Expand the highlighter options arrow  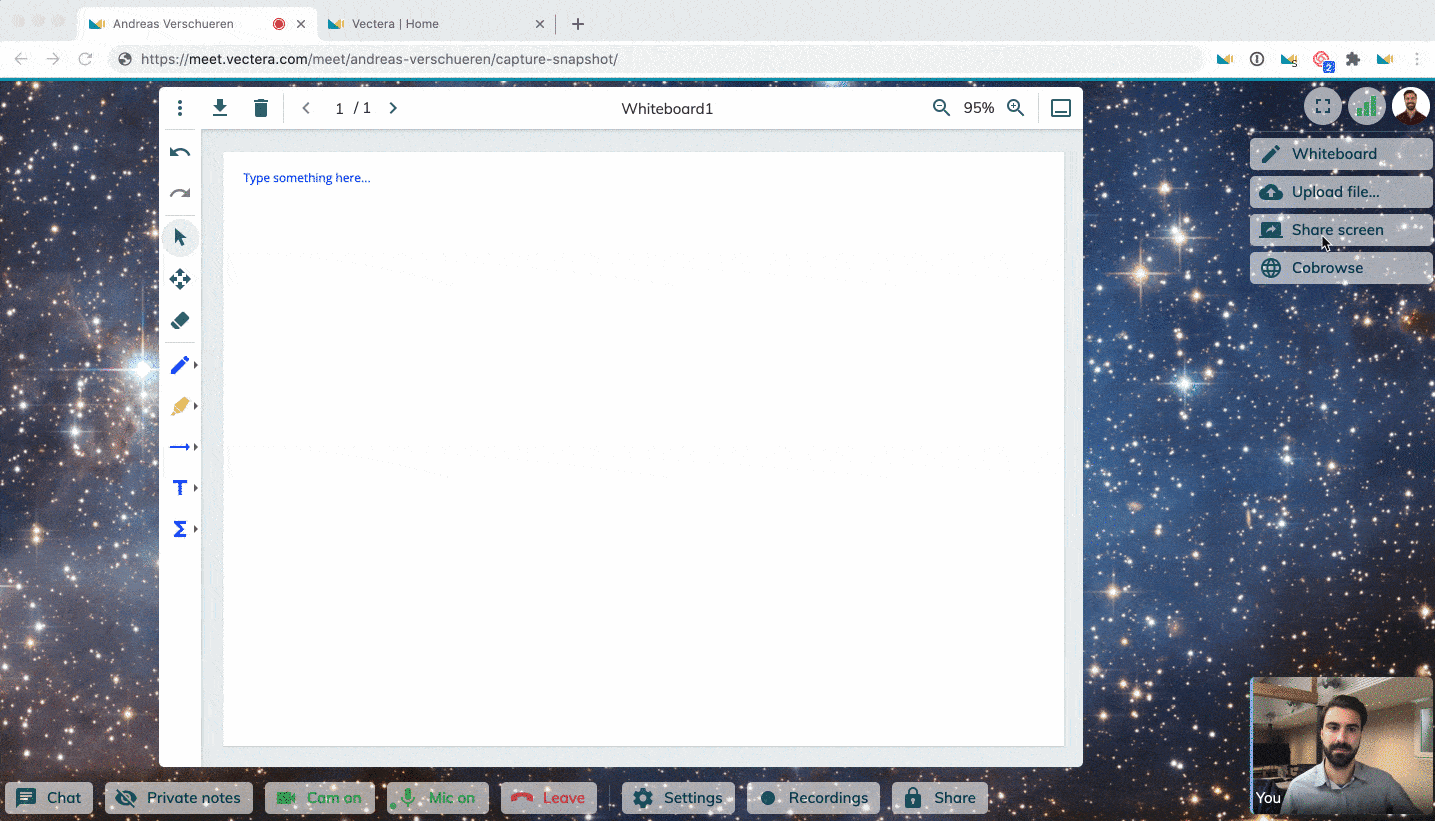(x=196, y=406)
